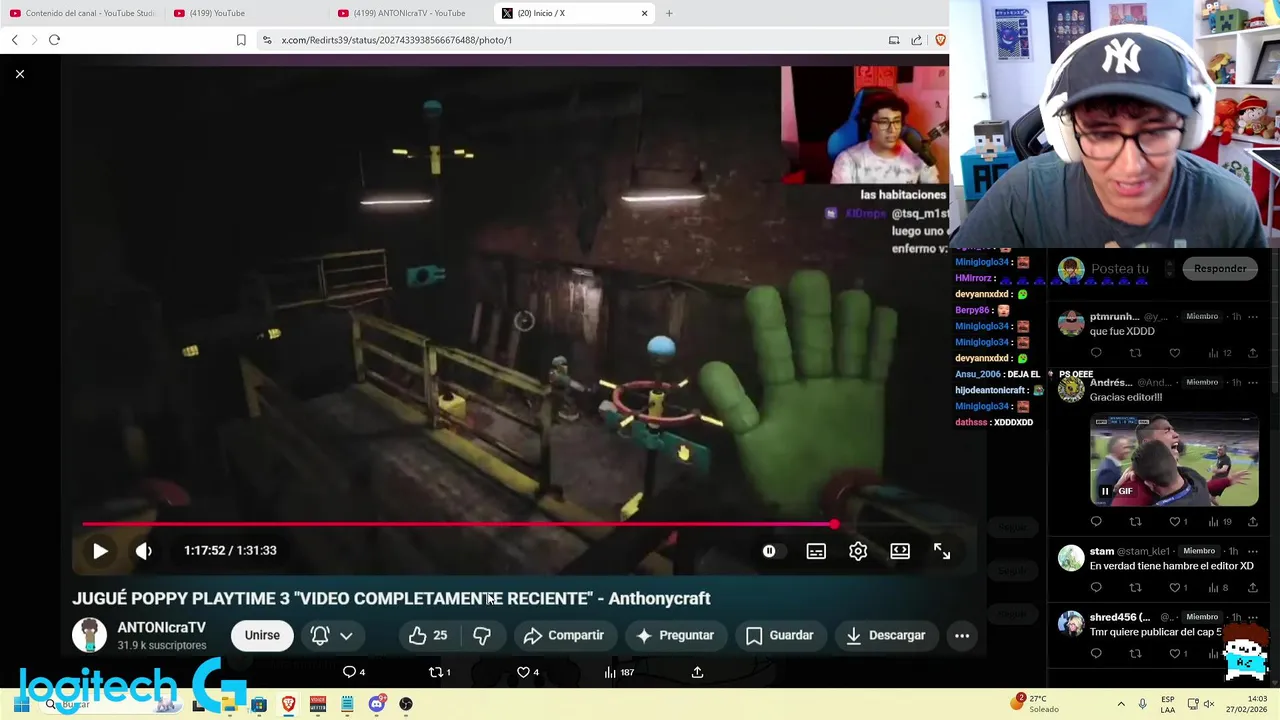Like the video showing 25 likes

[428, 635]
